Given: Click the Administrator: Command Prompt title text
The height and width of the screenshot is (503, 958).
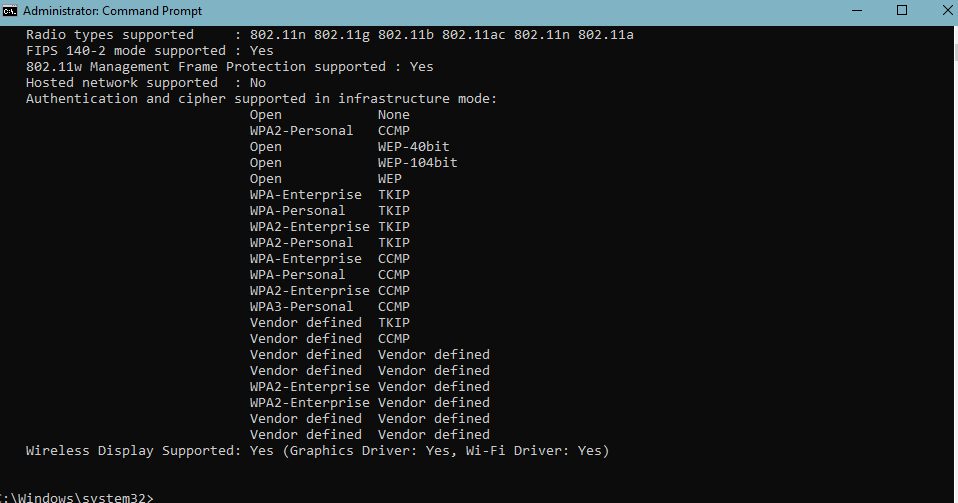Looking at the screenshot, I should [112, 11].
